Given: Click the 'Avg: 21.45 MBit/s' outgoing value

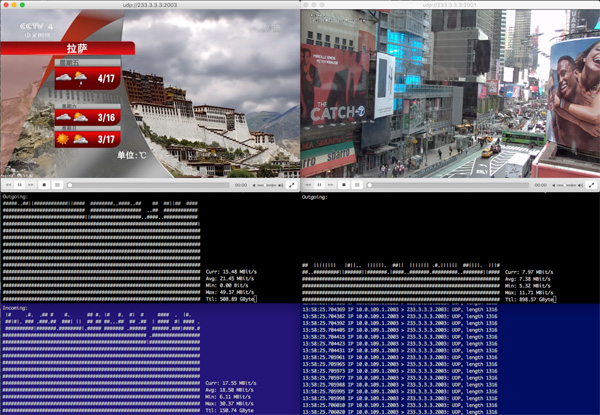Looking at the screenshot, I should pos(230,278).
